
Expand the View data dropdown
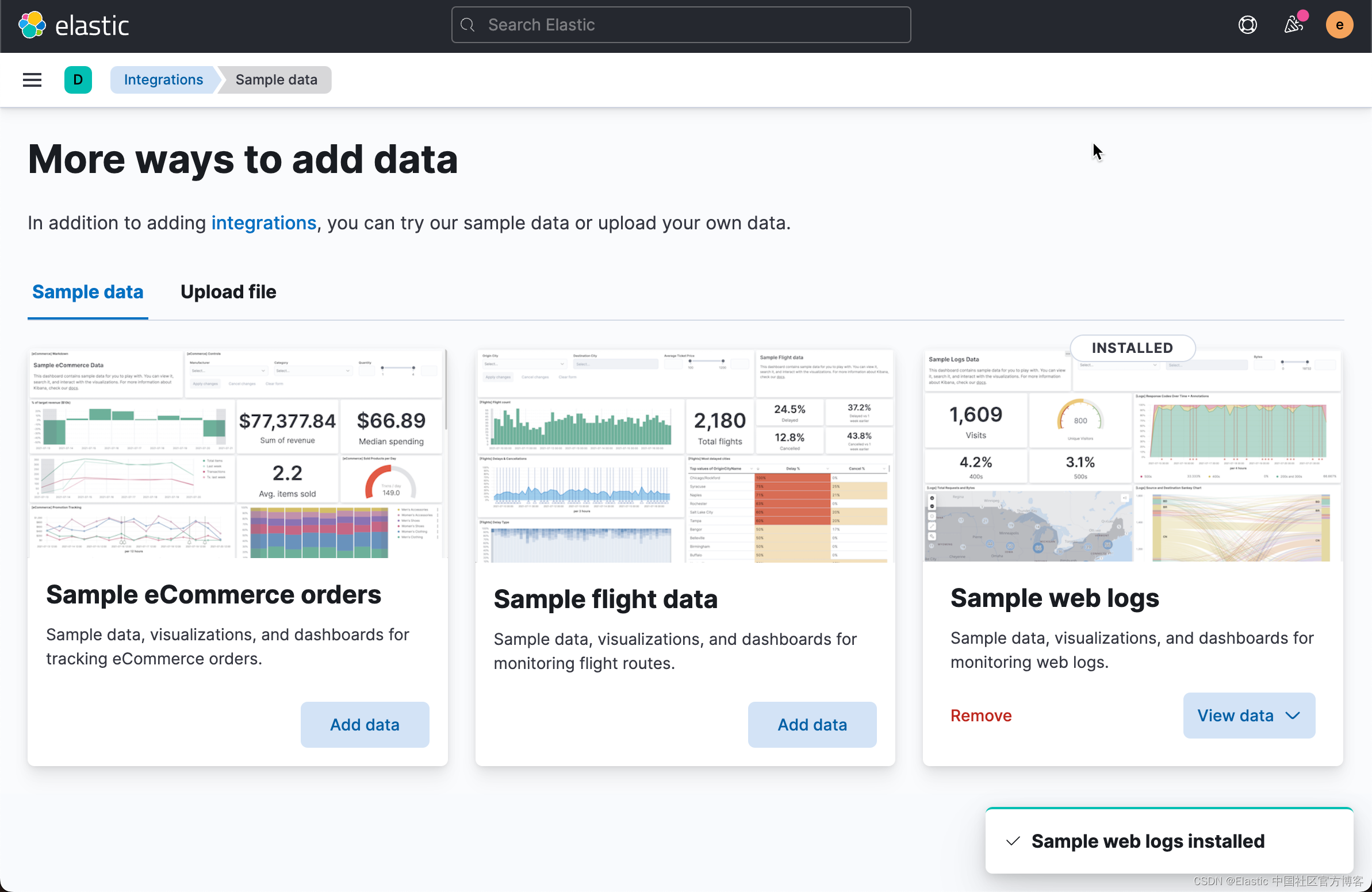point(1235,715)
